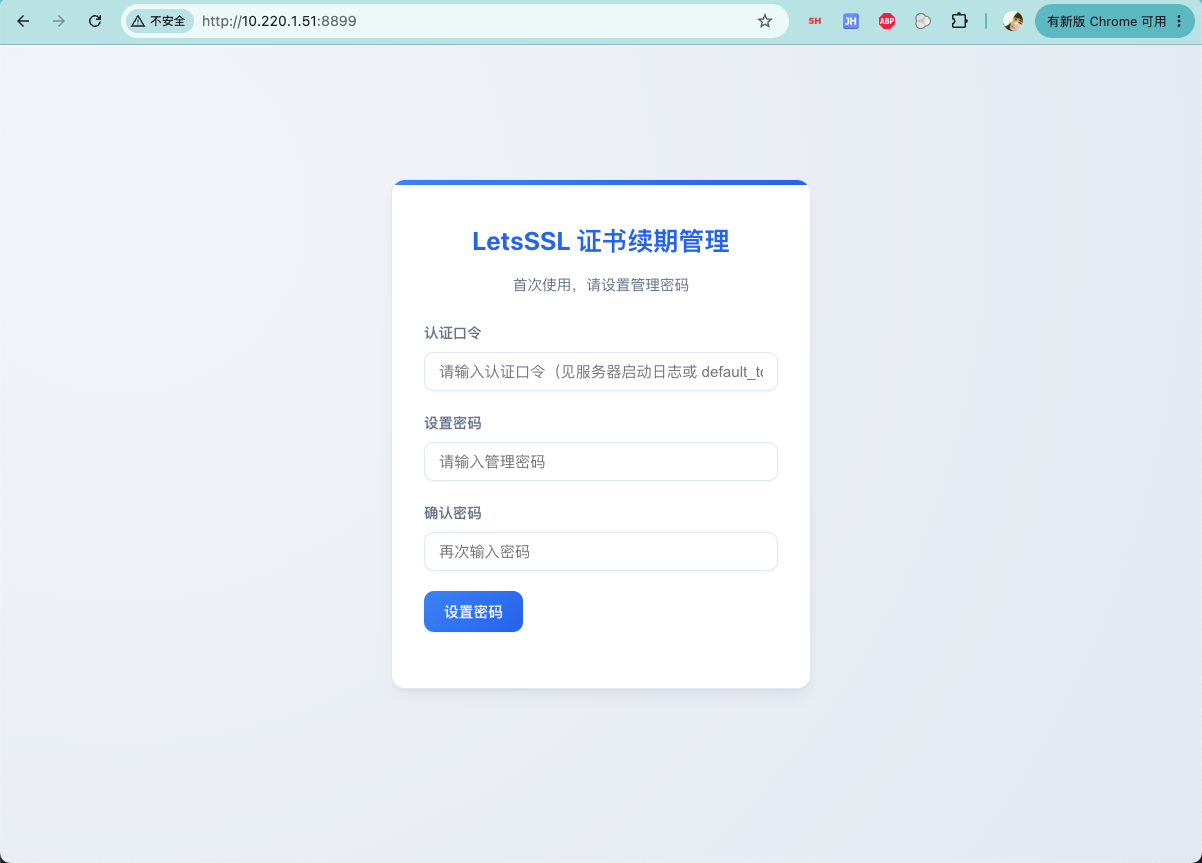This screenshot has height=863, width=1202.
Task: Click the 确认密码 field label
Action: 453,513
